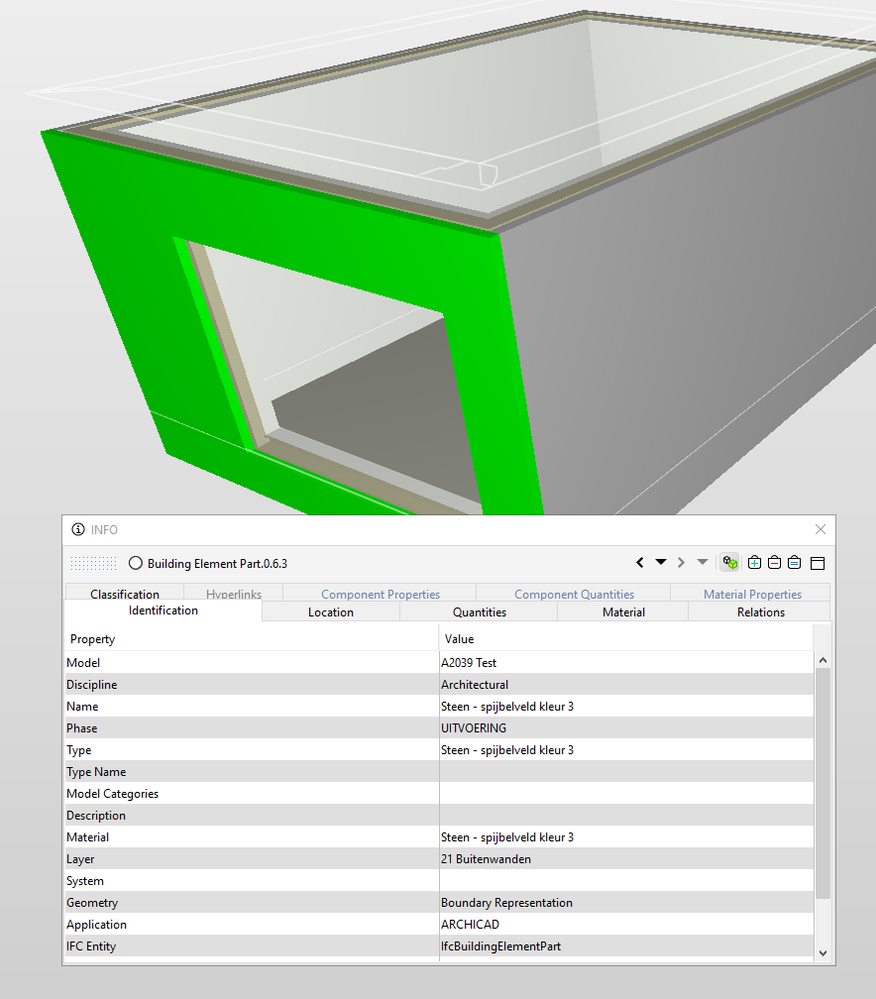
Task: Click the selection basket list icon
Action: (795, 562)
